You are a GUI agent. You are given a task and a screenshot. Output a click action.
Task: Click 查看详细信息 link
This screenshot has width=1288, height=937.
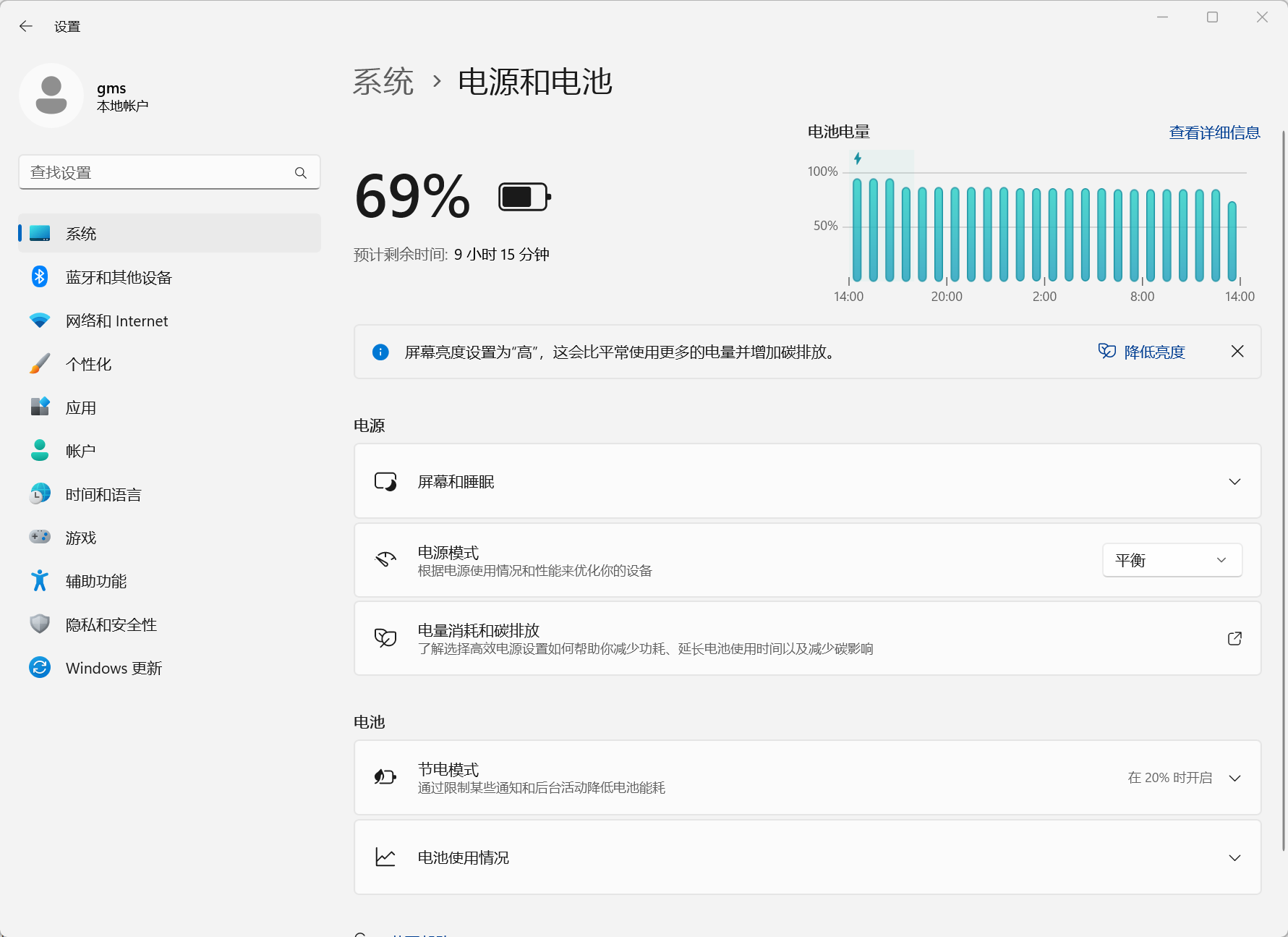(x=1214, y=132)
